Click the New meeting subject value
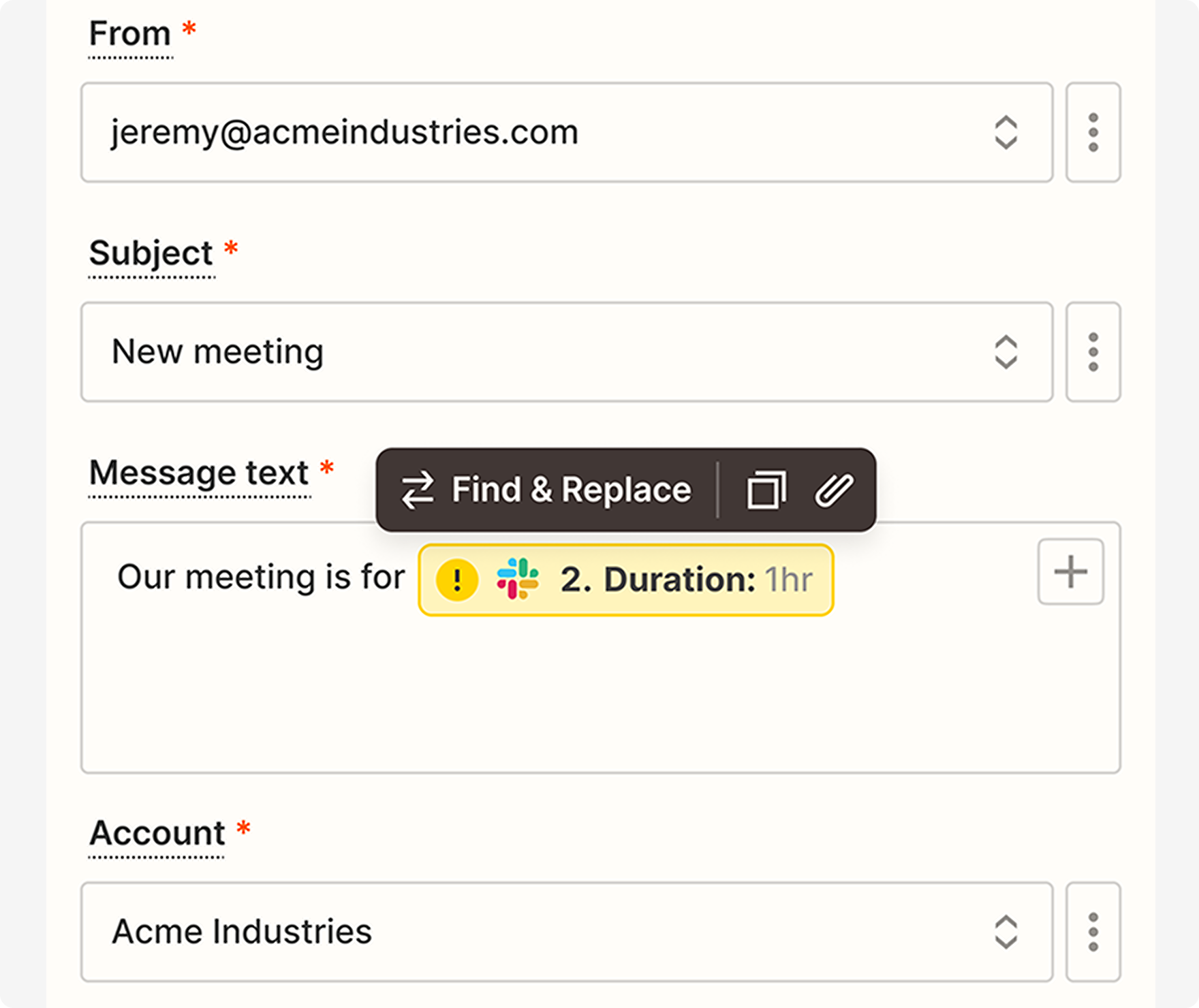Screen dimensions: 1199x1008 218,352
